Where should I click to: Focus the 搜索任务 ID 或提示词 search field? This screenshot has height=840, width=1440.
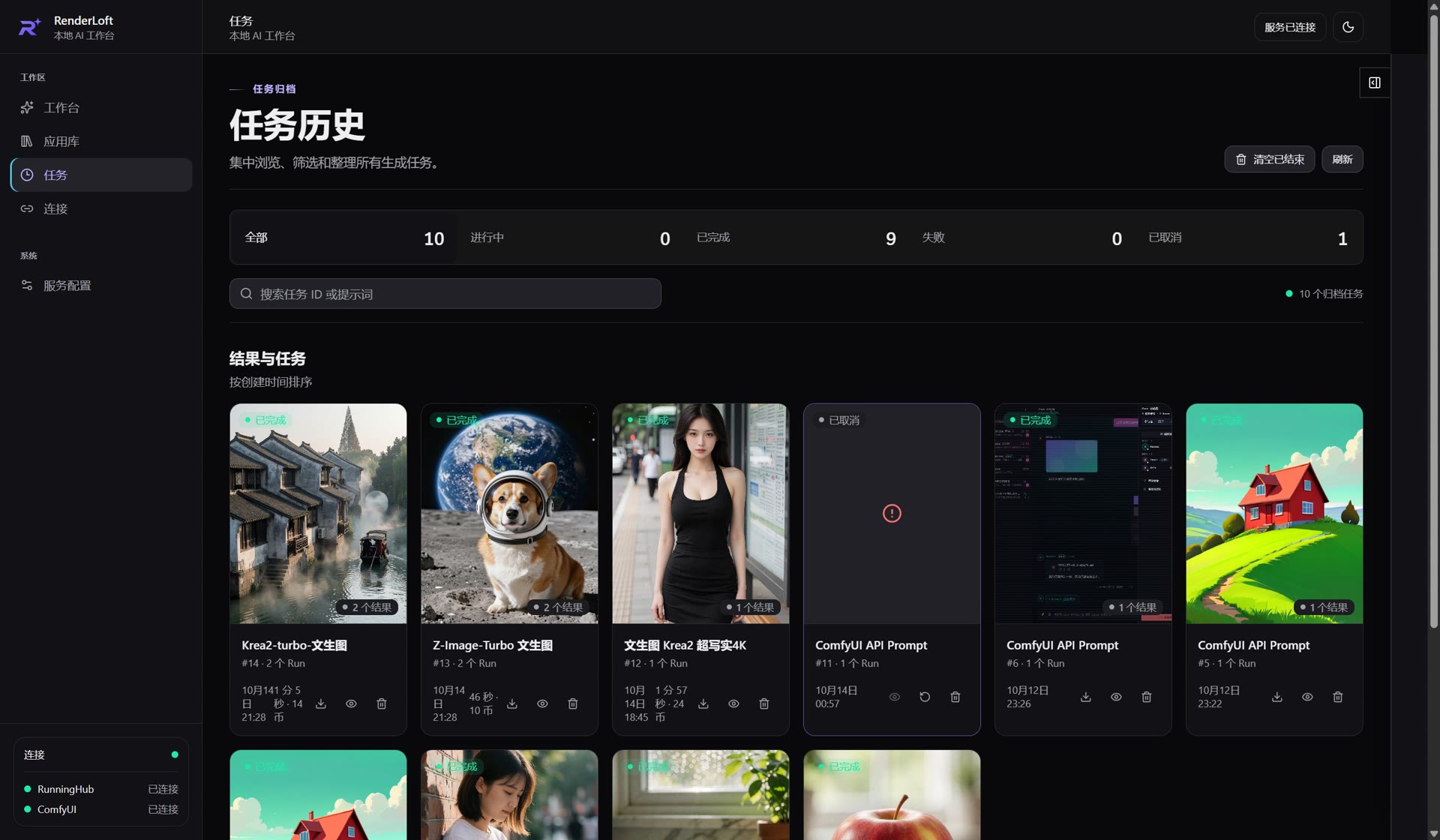[x=445, y=294]
